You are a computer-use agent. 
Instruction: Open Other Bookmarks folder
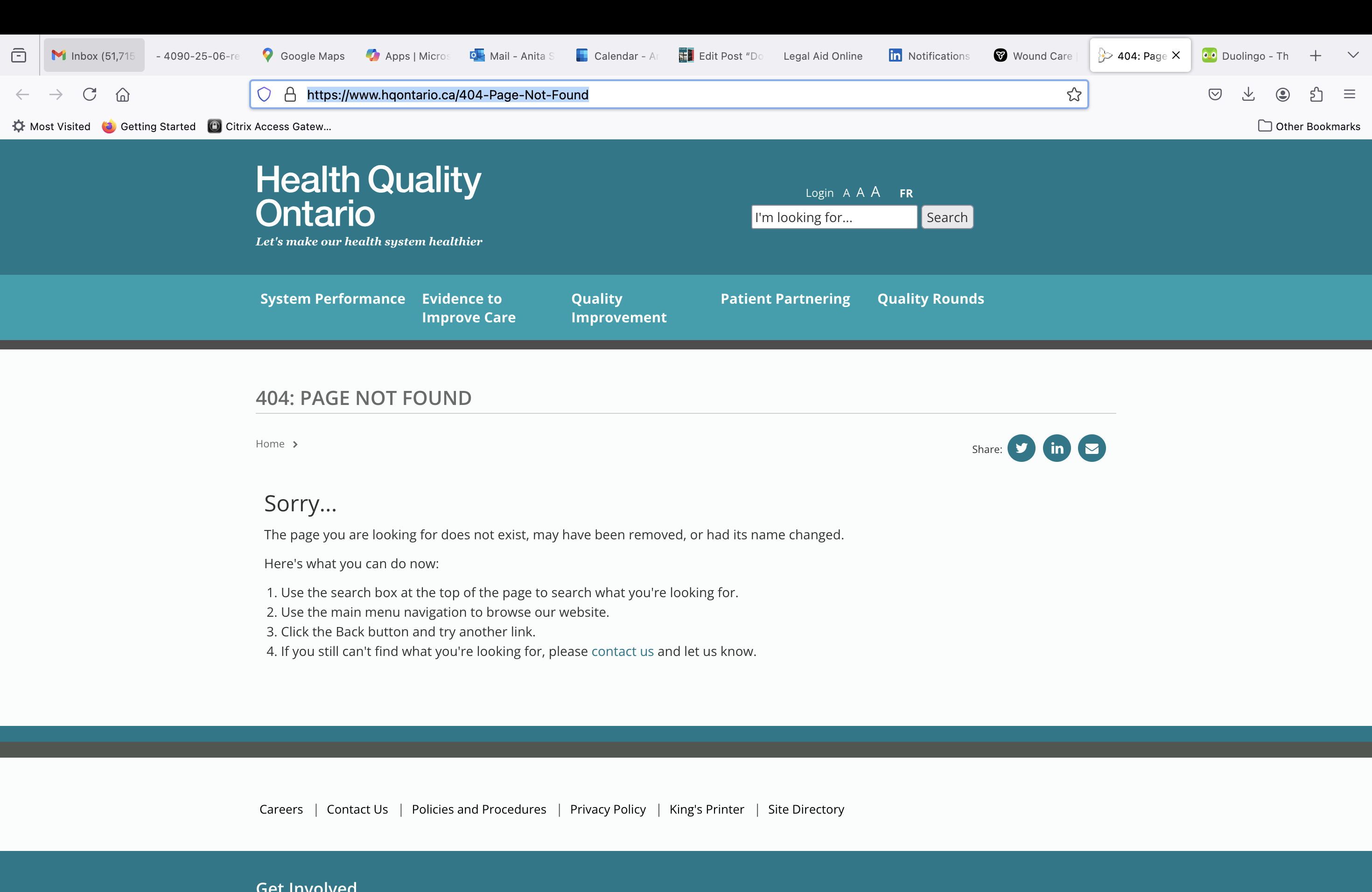tap(1309, 126)
